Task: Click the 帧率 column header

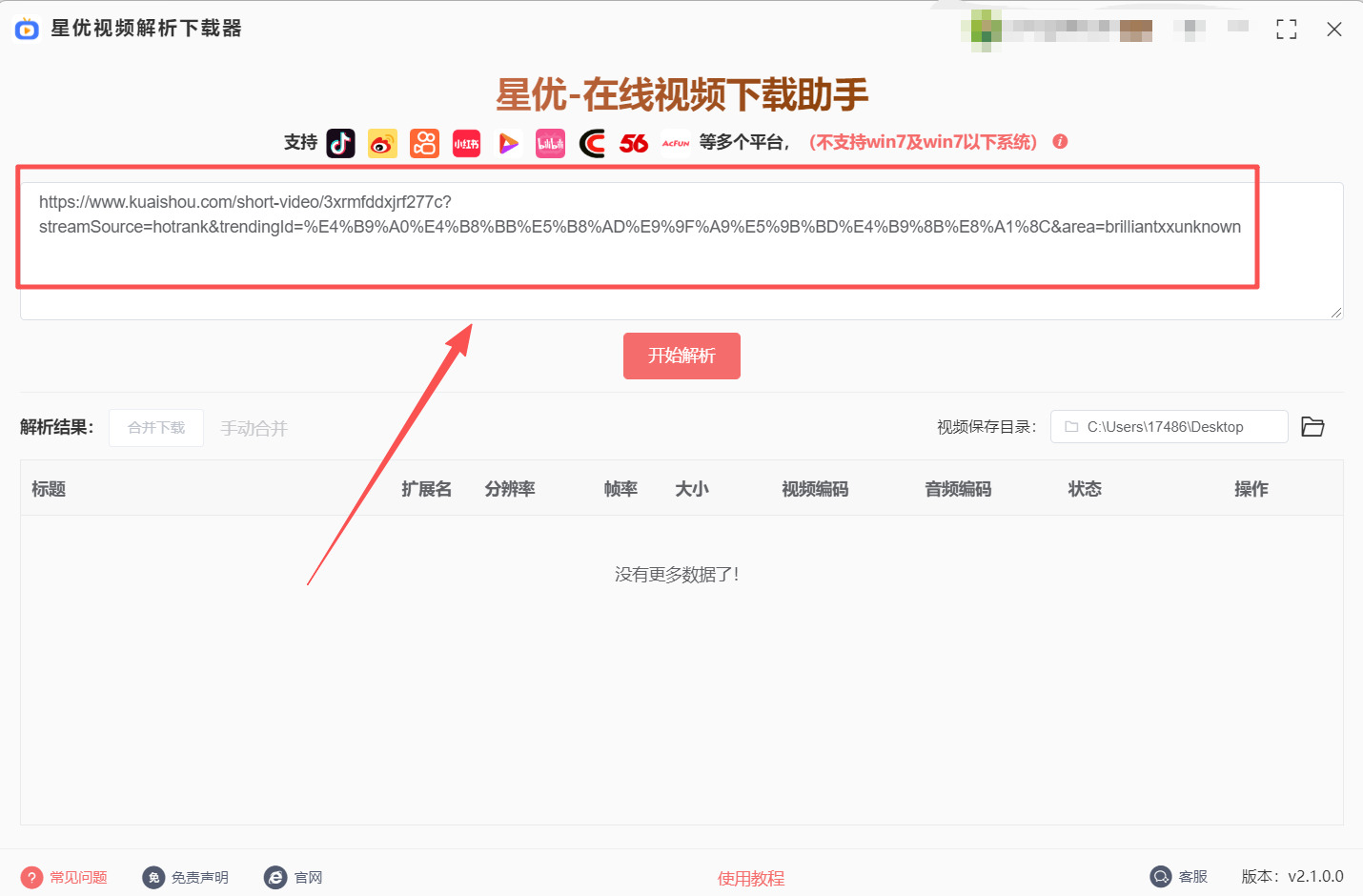Action: pos(620,489)
